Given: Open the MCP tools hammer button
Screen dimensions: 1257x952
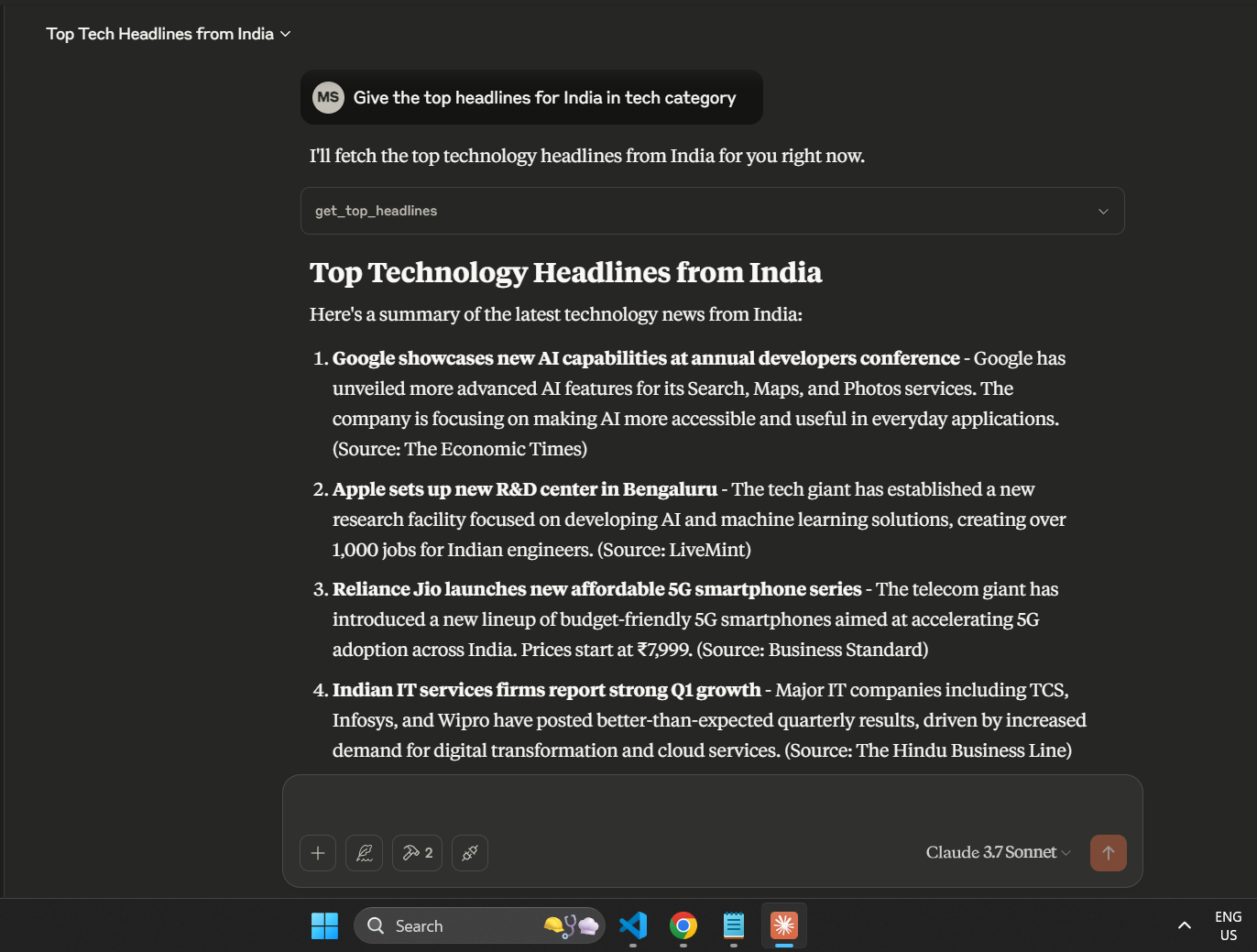Looking at the screenshot, I should (417, 853).
